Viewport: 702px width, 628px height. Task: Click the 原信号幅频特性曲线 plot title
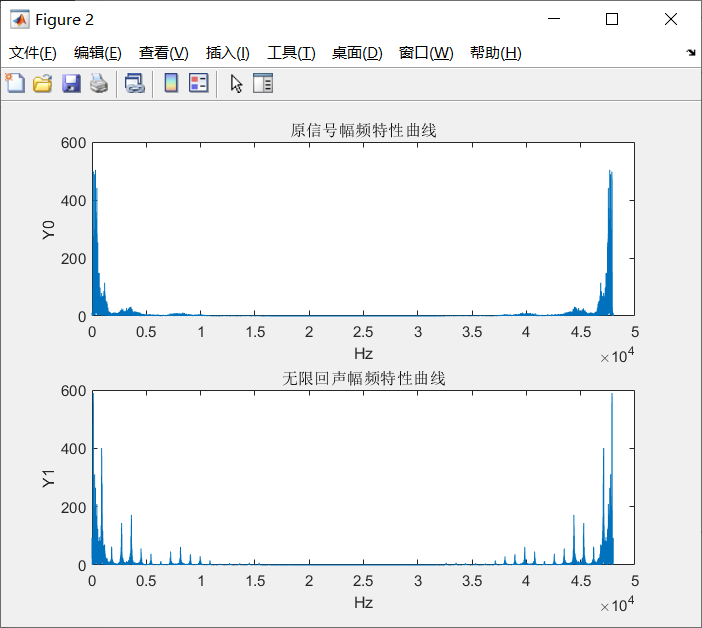pyautogui.click(x=363, y=130)
